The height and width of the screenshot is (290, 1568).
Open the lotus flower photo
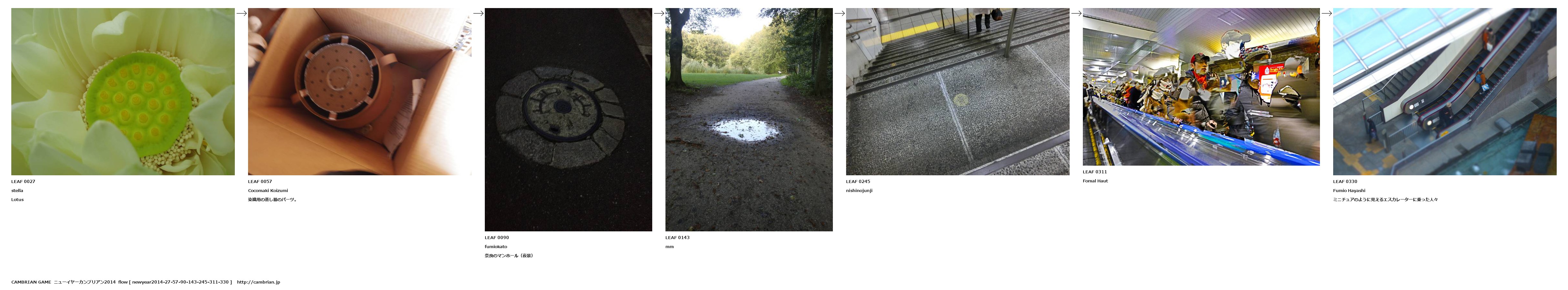[x=123, y=92]
